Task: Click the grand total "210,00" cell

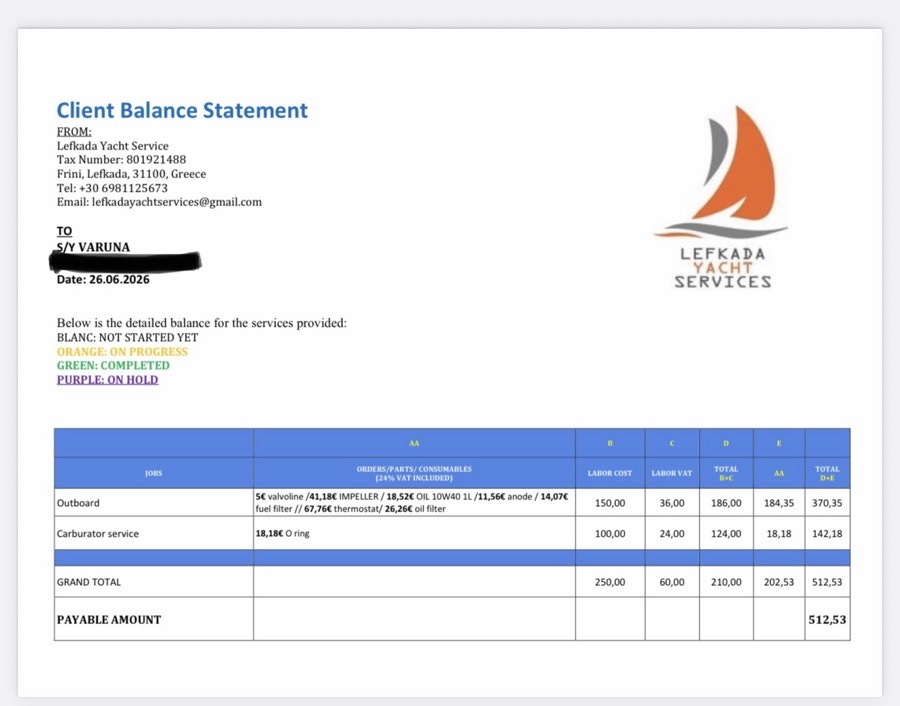Action: point(726,582)
